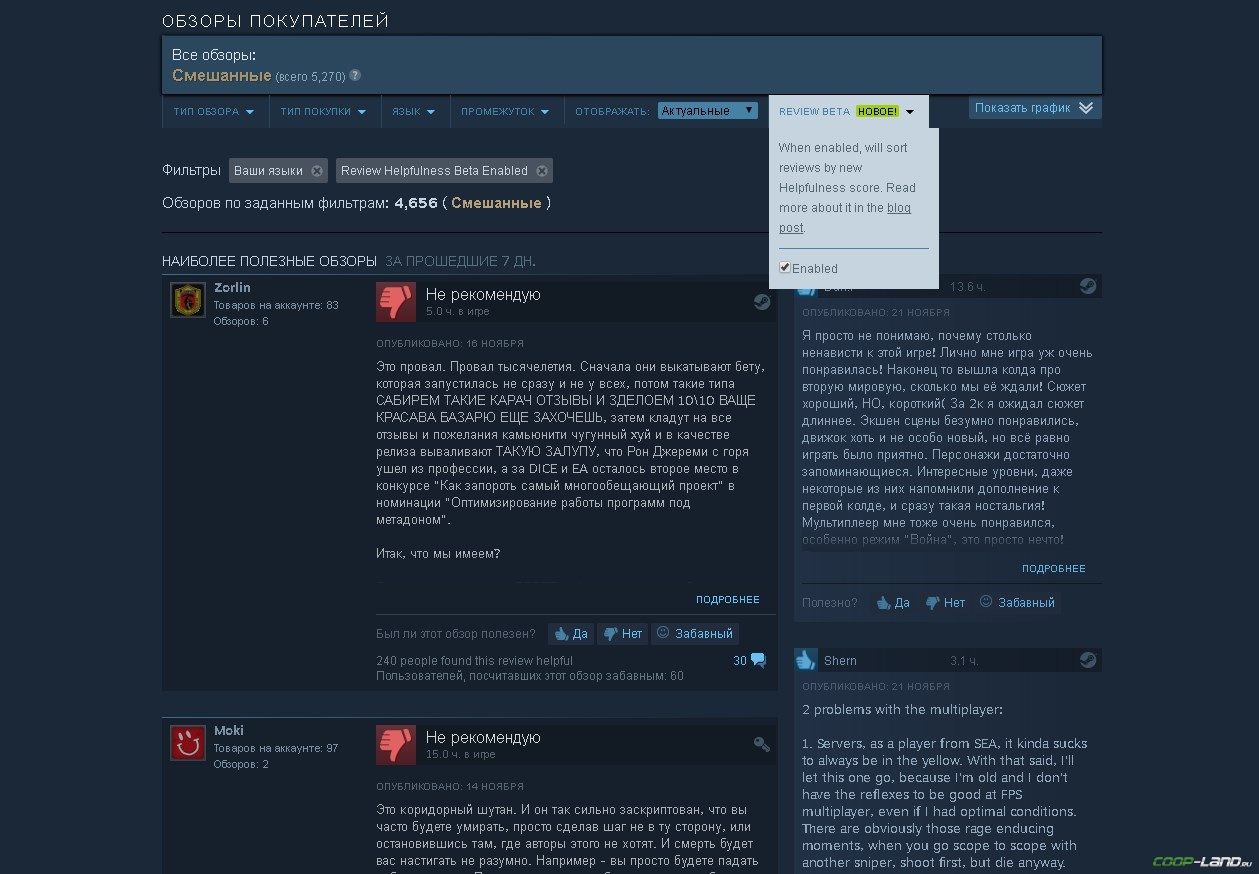Click thumbs-up icon on Shern's review
This screenshot has height=874, width=1259.
[806, 660]
